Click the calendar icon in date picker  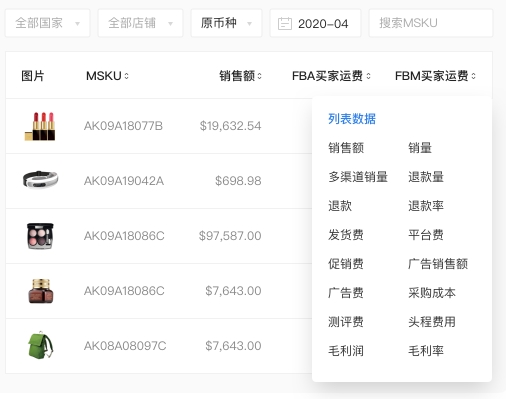pyautogui.click(x=285, y=24)
